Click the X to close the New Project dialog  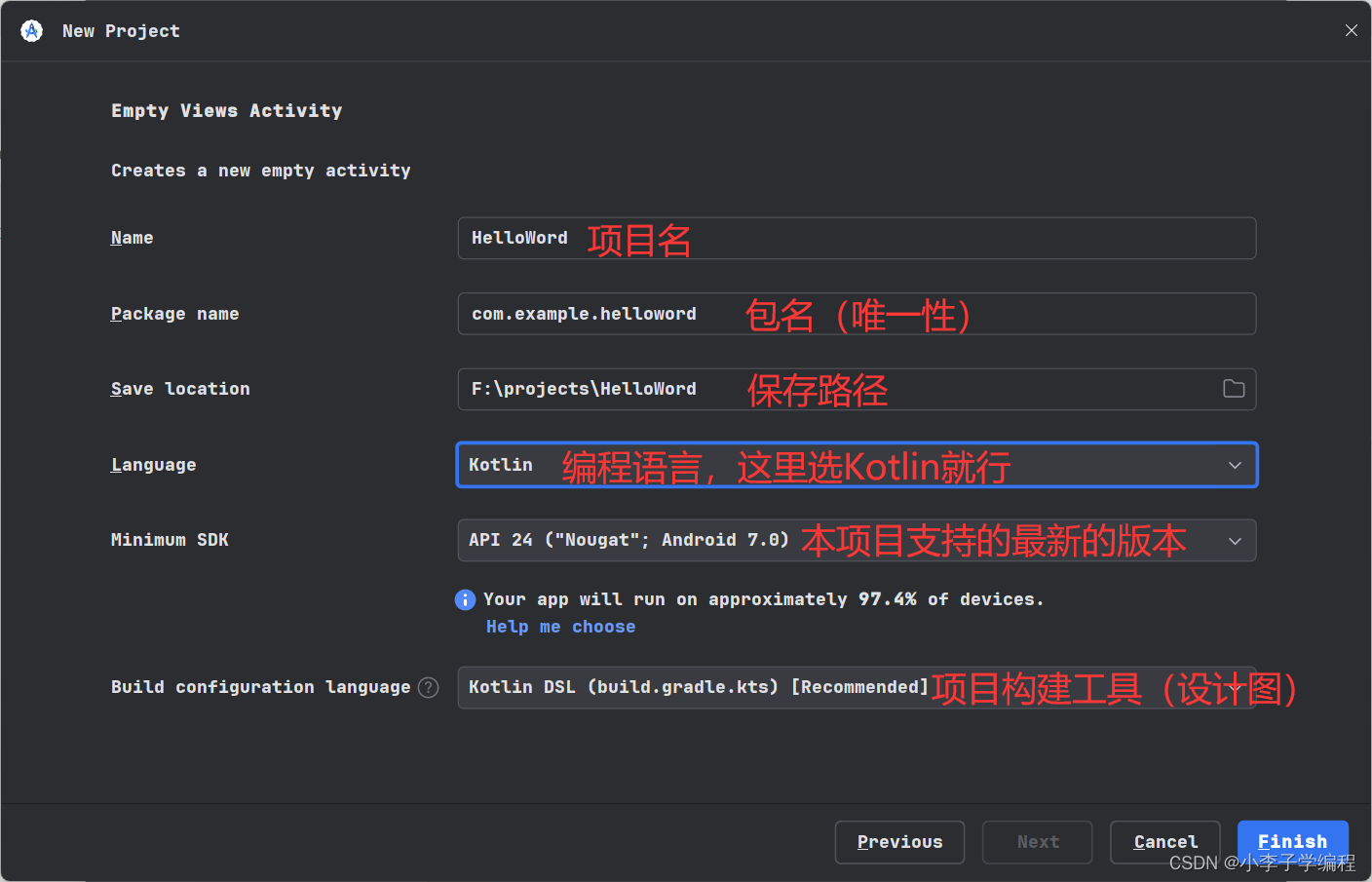pos(1352,29)
